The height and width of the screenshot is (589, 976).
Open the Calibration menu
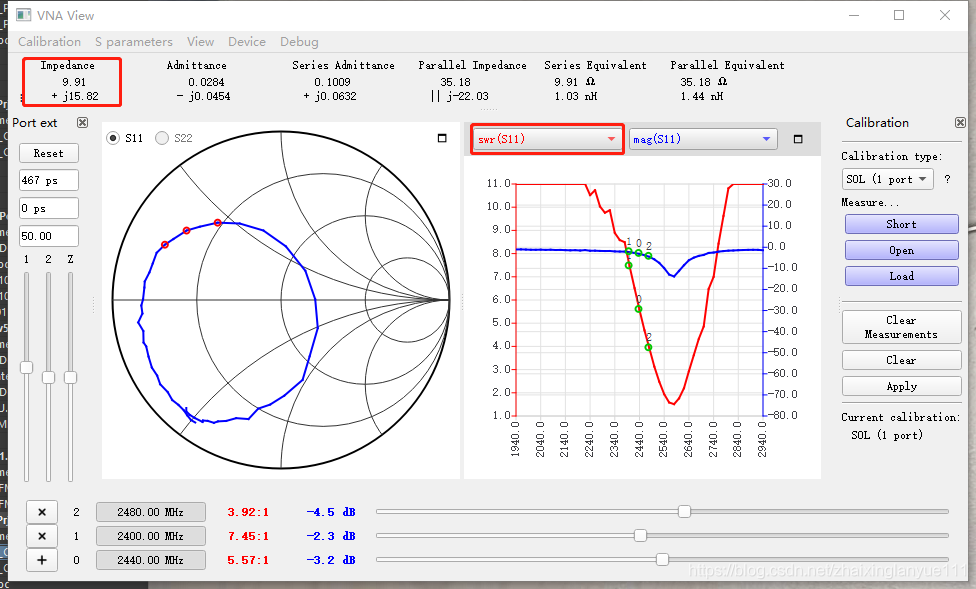49,42
